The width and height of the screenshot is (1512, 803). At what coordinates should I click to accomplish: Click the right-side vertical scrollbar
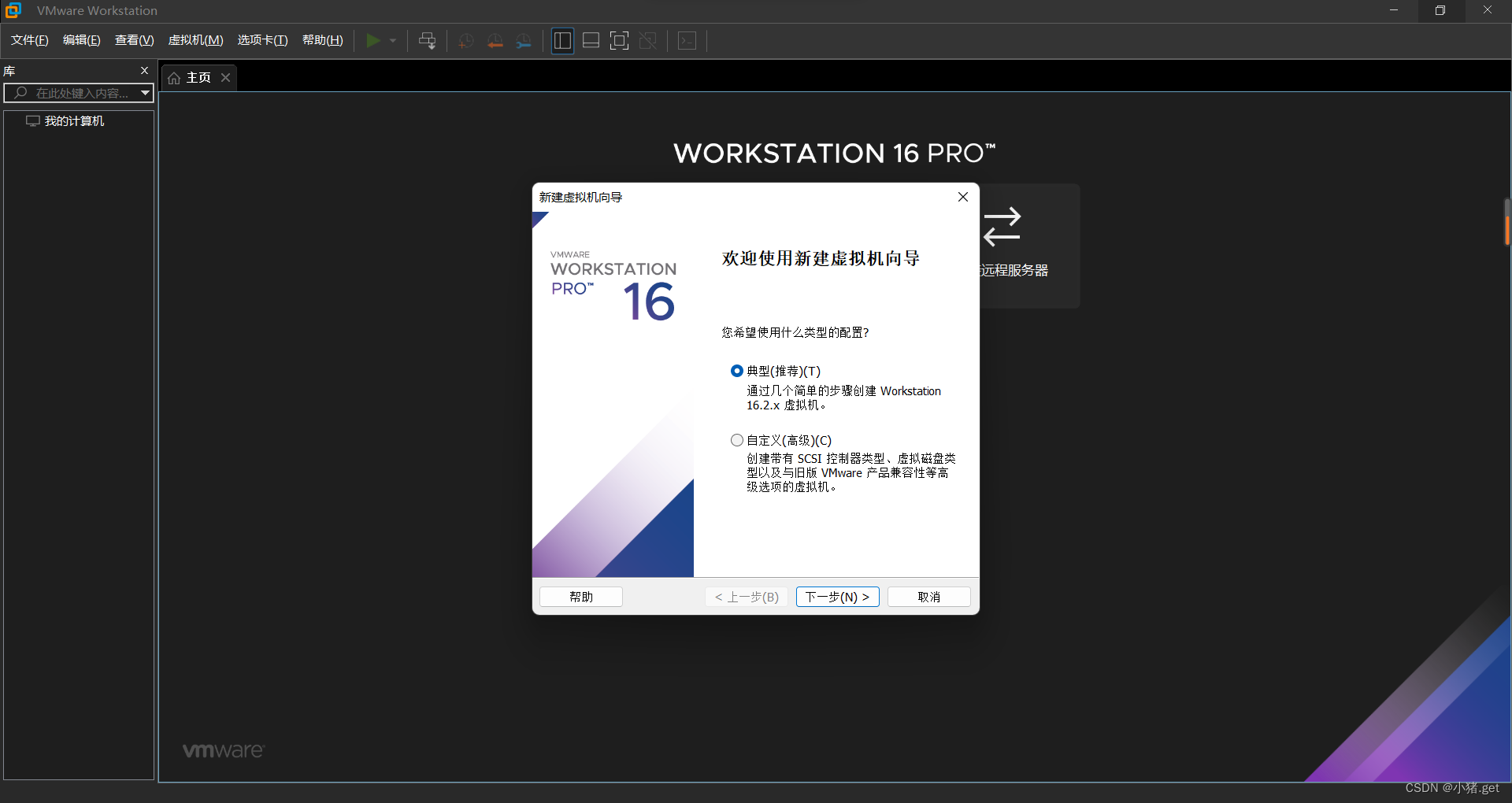click(1506, 222)
